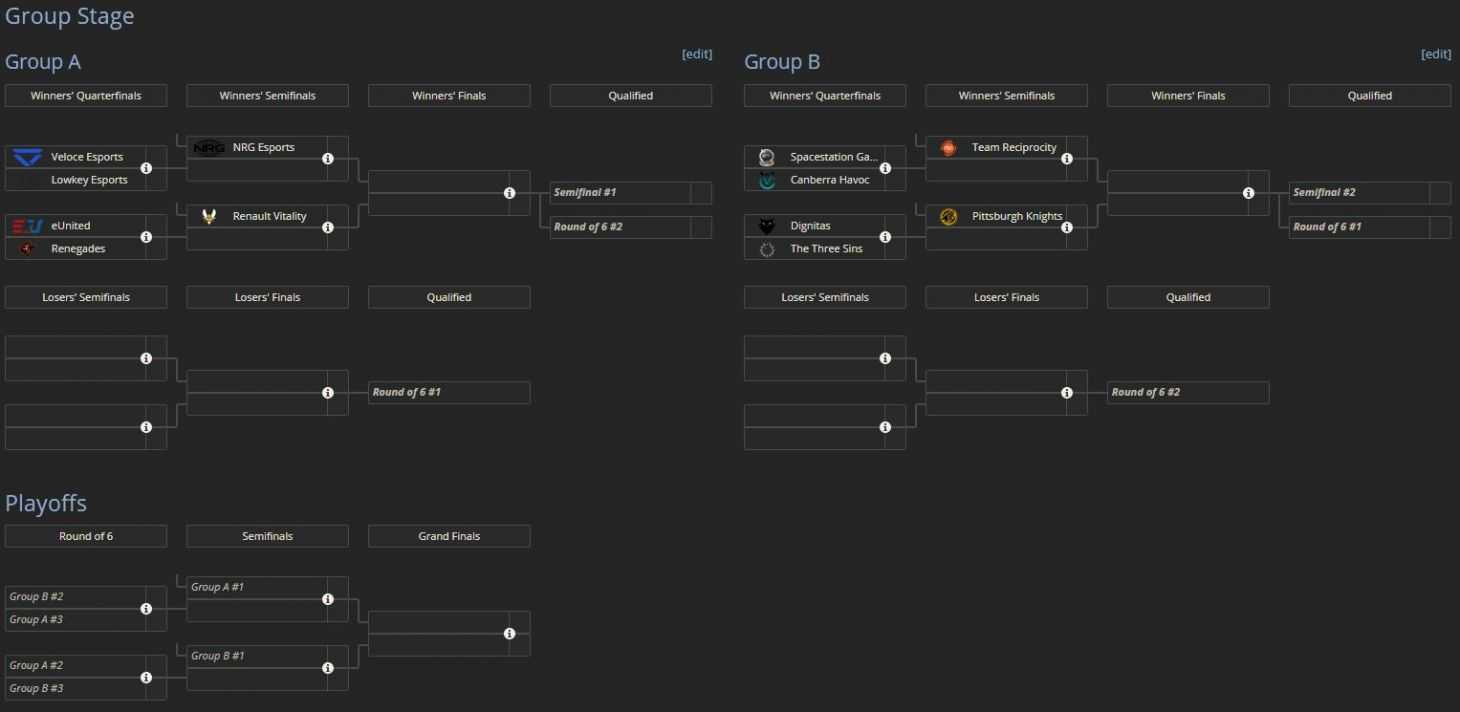Open info icon on Team Reciprocity semifinal match
The width and height of the screenshot is (1460, 712).
point(1067,158)
